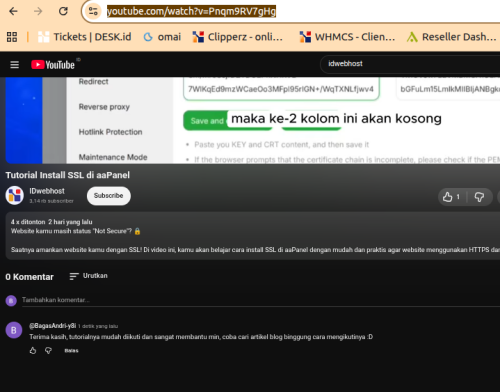Go back with the browser back arrow

coord(13,11)
